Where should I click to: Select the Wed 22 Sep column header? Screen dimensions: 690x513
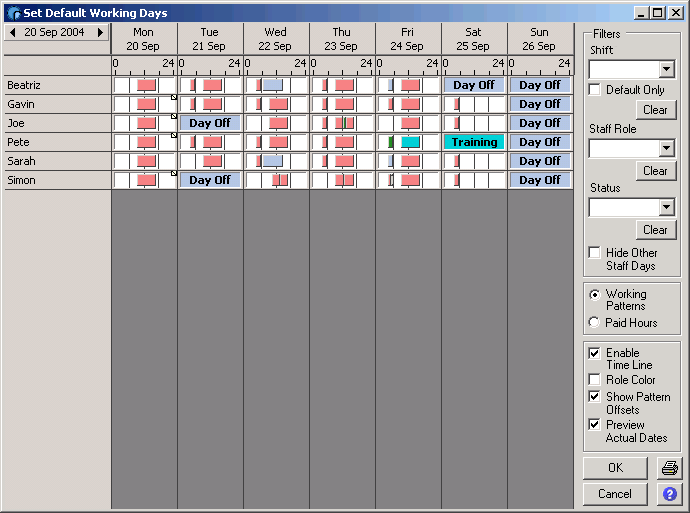pyautogui.click(x=276, y=39)
